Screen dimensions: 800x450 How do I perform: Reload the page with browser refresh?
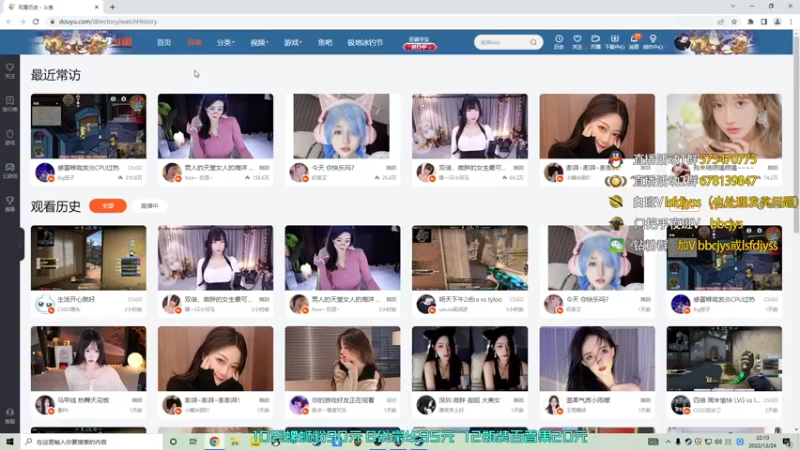36,21
